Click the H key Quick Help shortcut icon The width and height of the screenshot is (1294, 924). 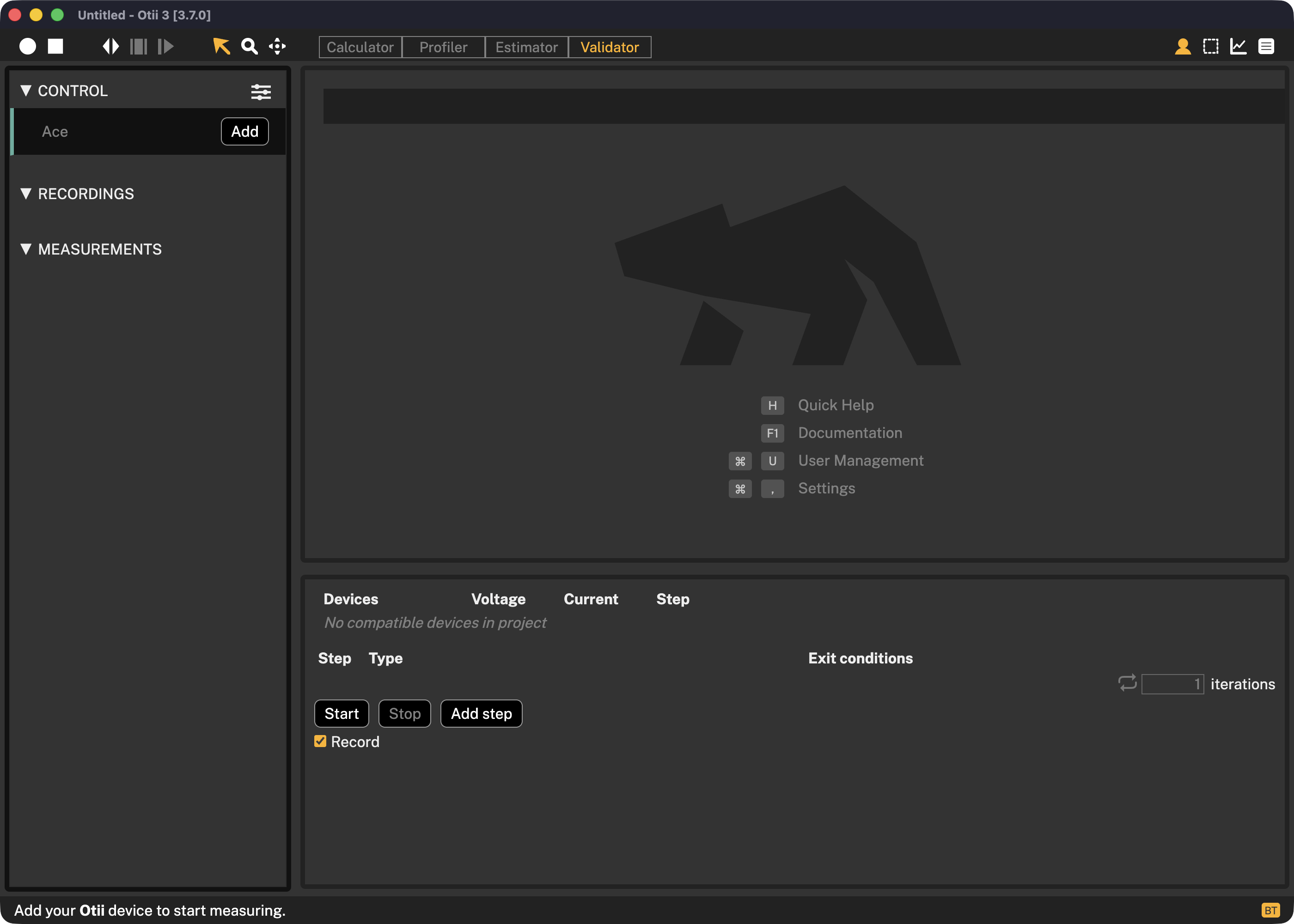[x=772, y=406]
